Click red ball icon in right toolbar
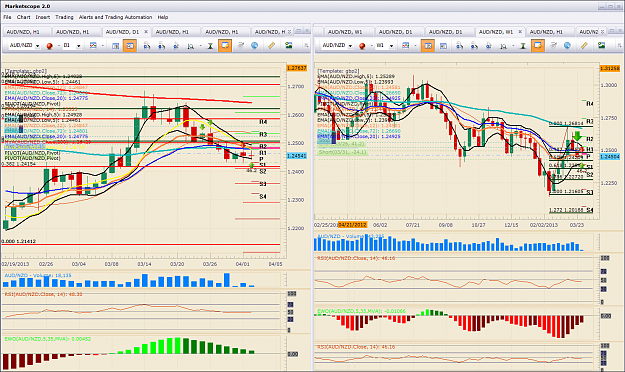Image resolution: width=625 pixels, height=372 pixels. coord(362,46)
